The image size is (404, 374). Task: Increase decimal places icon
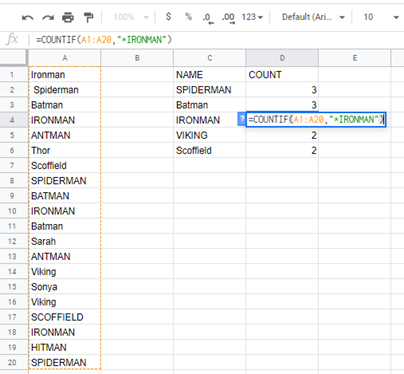(228, 17)
